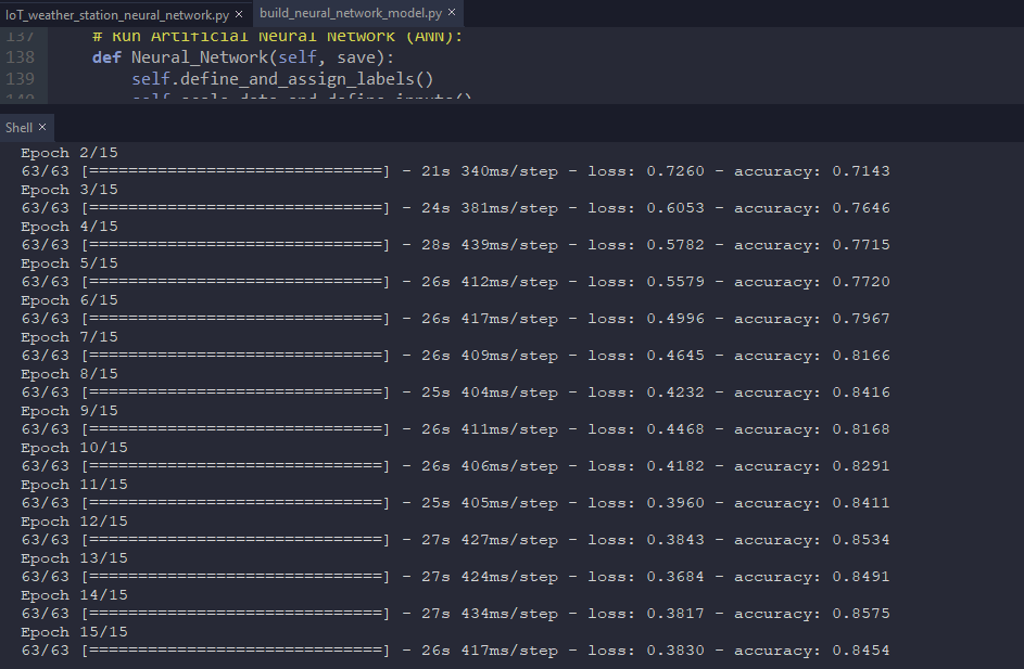Close the Shell panel tab
This screenshot has height=669, width=1024.
point(42,128)
